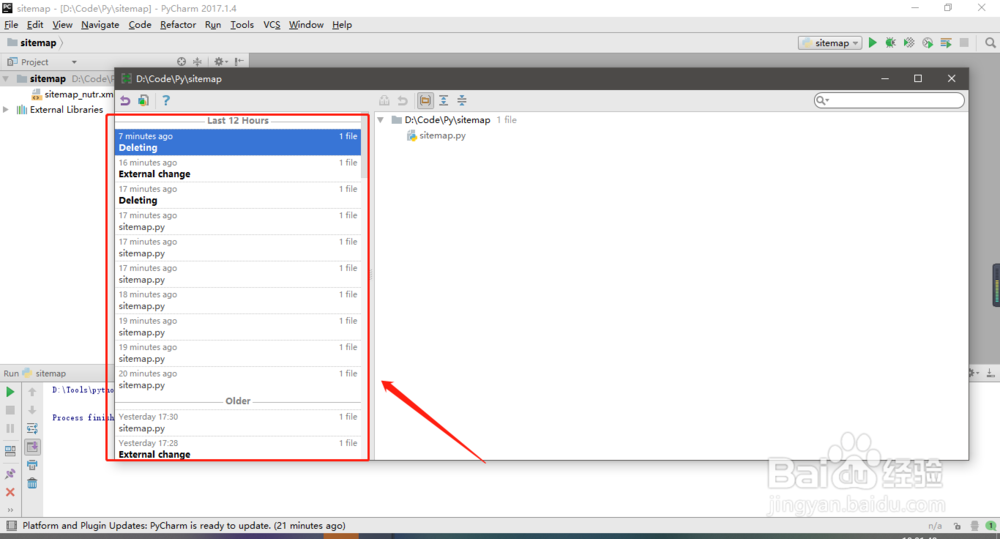The height and width of the screenshot is (539, 1000).
Task: Open the Window menu
Action: point(306,25)
